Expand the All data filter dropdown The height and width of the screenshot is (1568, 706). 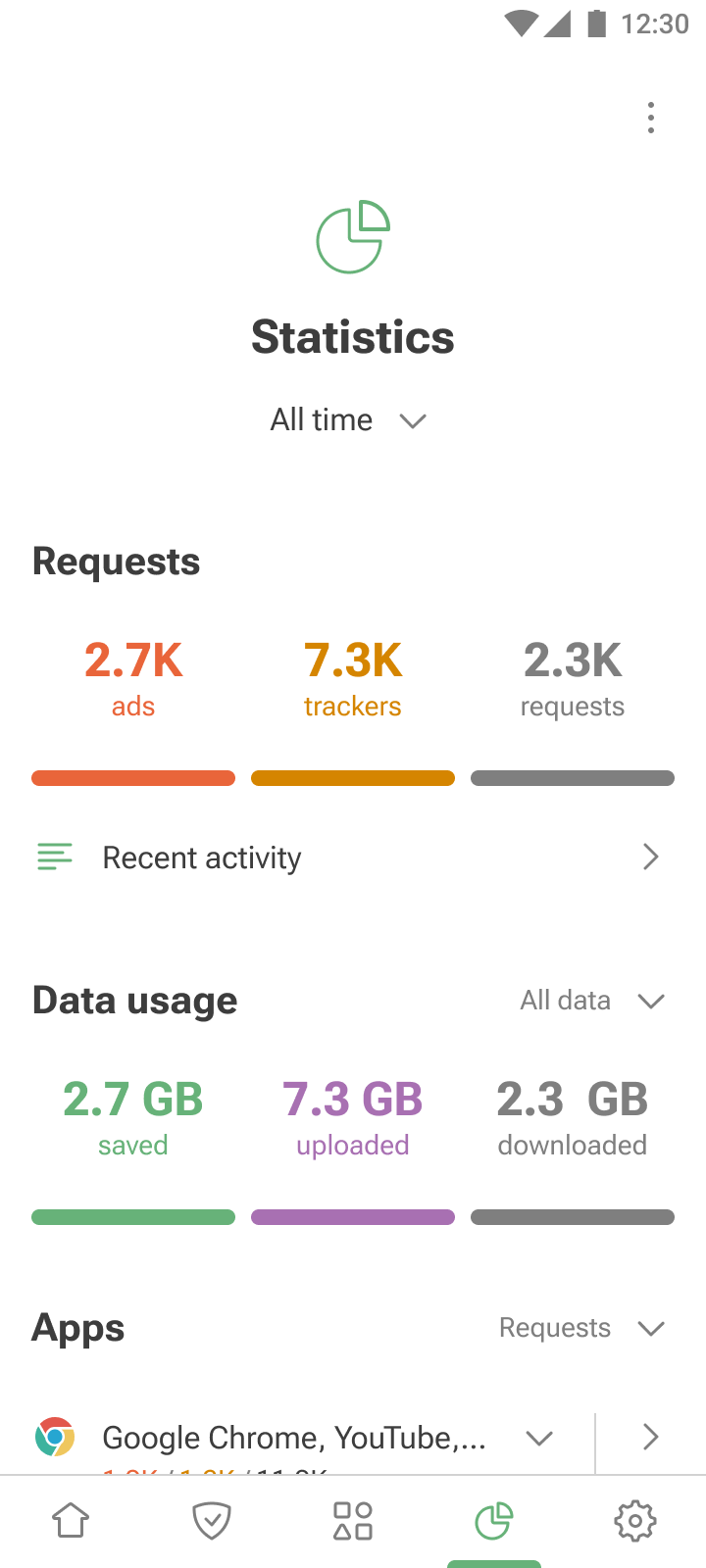click(592, 1001)
